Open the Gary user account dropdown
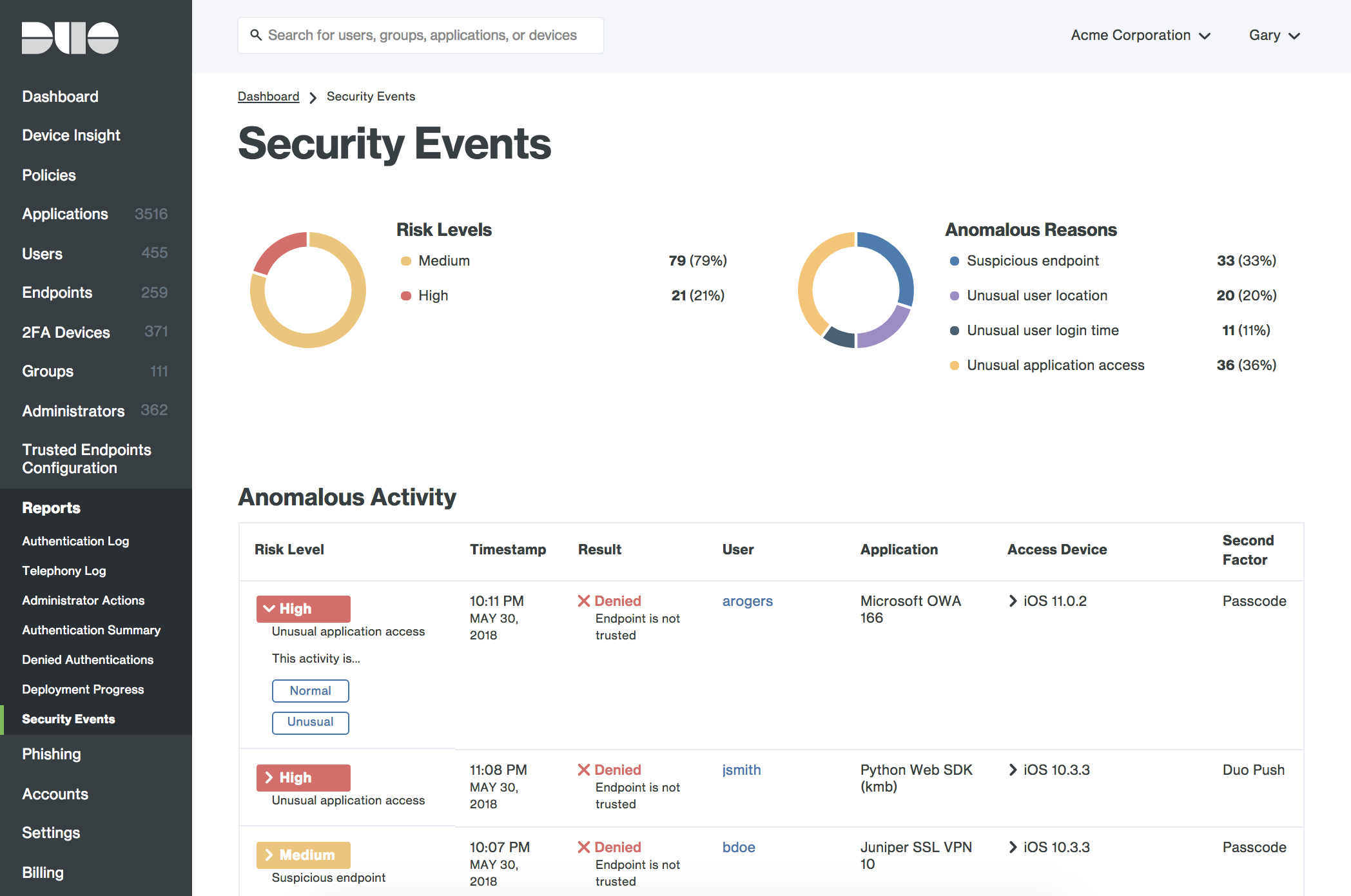 [x=1274, y=35]
